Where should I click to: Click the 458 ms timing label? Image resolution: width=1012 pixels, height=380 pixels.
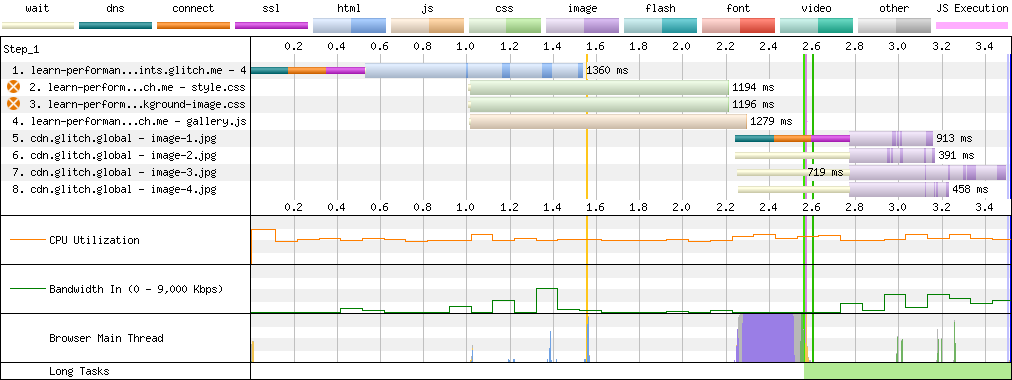click(x=971, y=189)
